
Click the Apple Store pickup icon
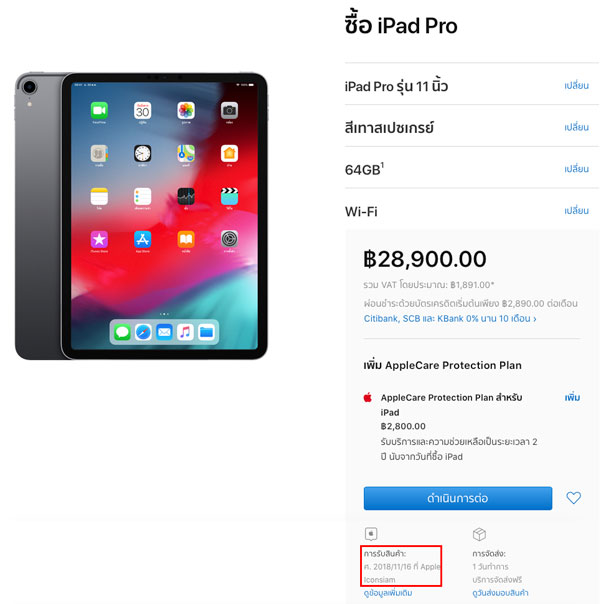tap(371, 534)
